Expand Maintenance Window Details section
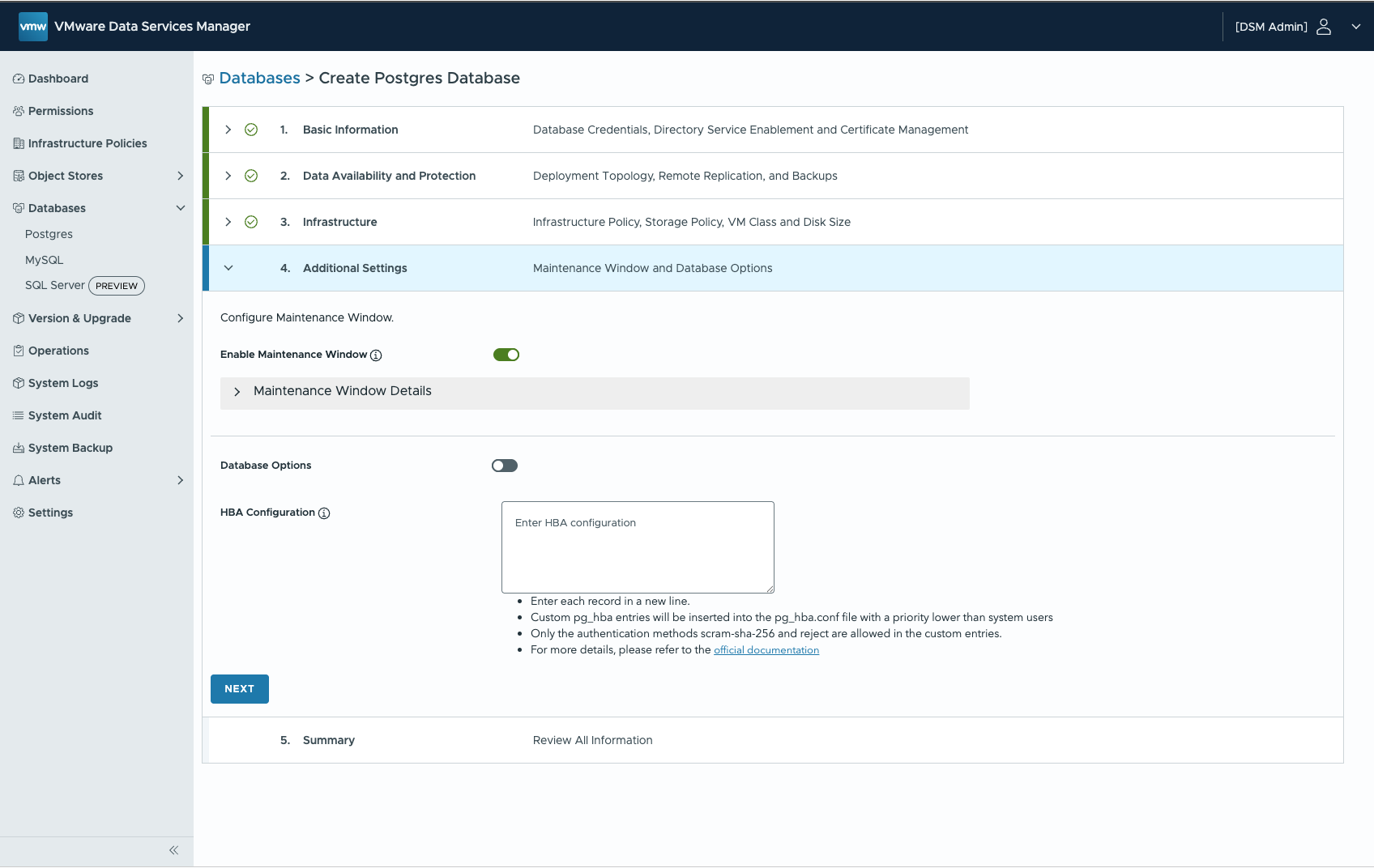 point(237,392)
